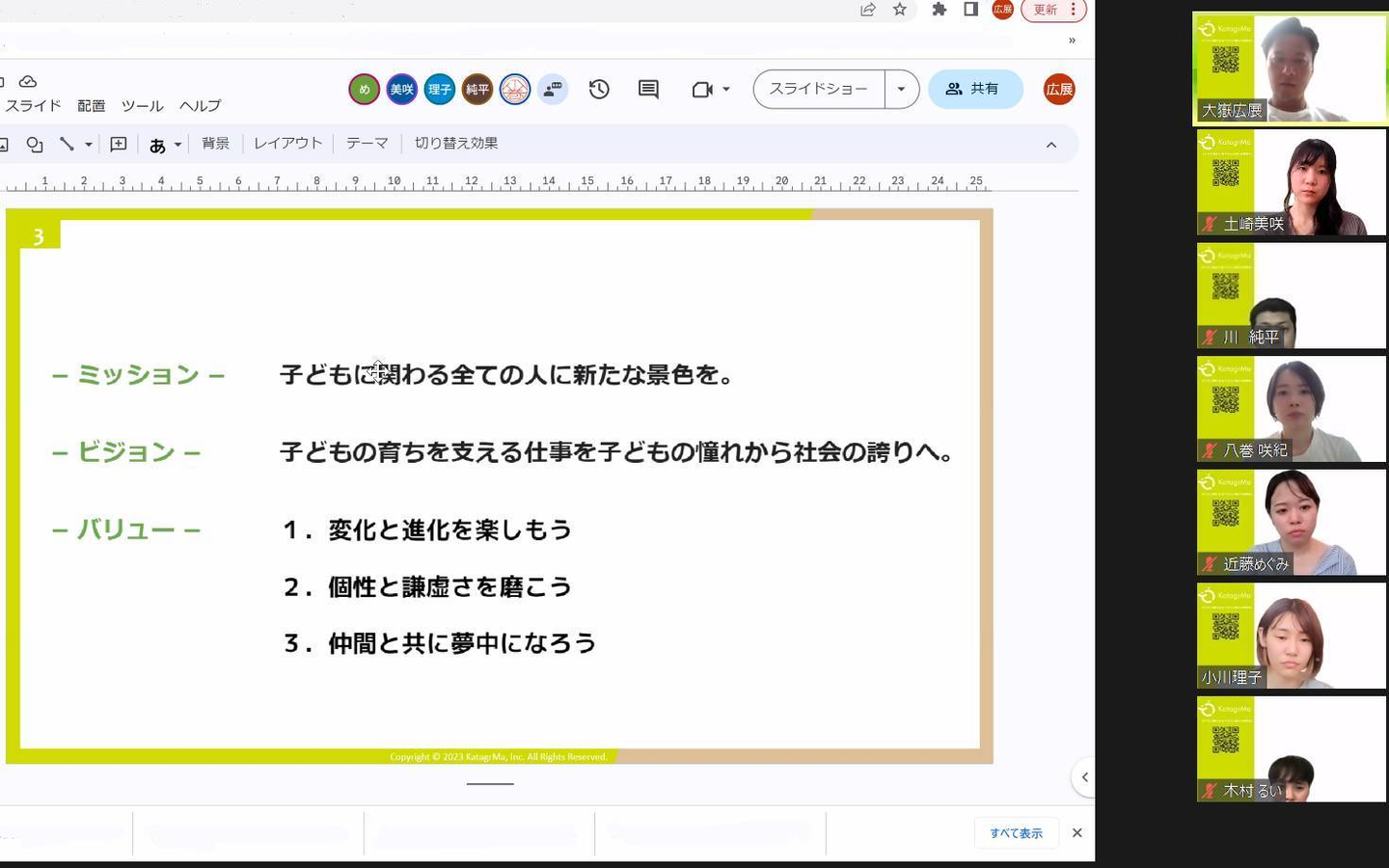This screenshot has height=868, width=1389.
Task: Click the 切り替え効果 transition button
Action: [456, 144]
